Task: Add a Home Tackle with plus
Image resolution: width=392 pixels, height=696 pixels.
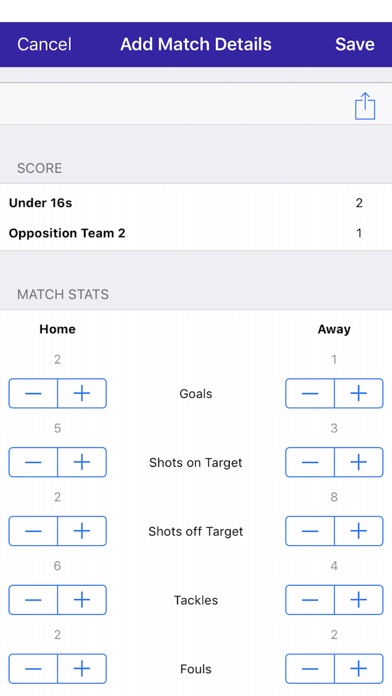Action: pos(82,600)
